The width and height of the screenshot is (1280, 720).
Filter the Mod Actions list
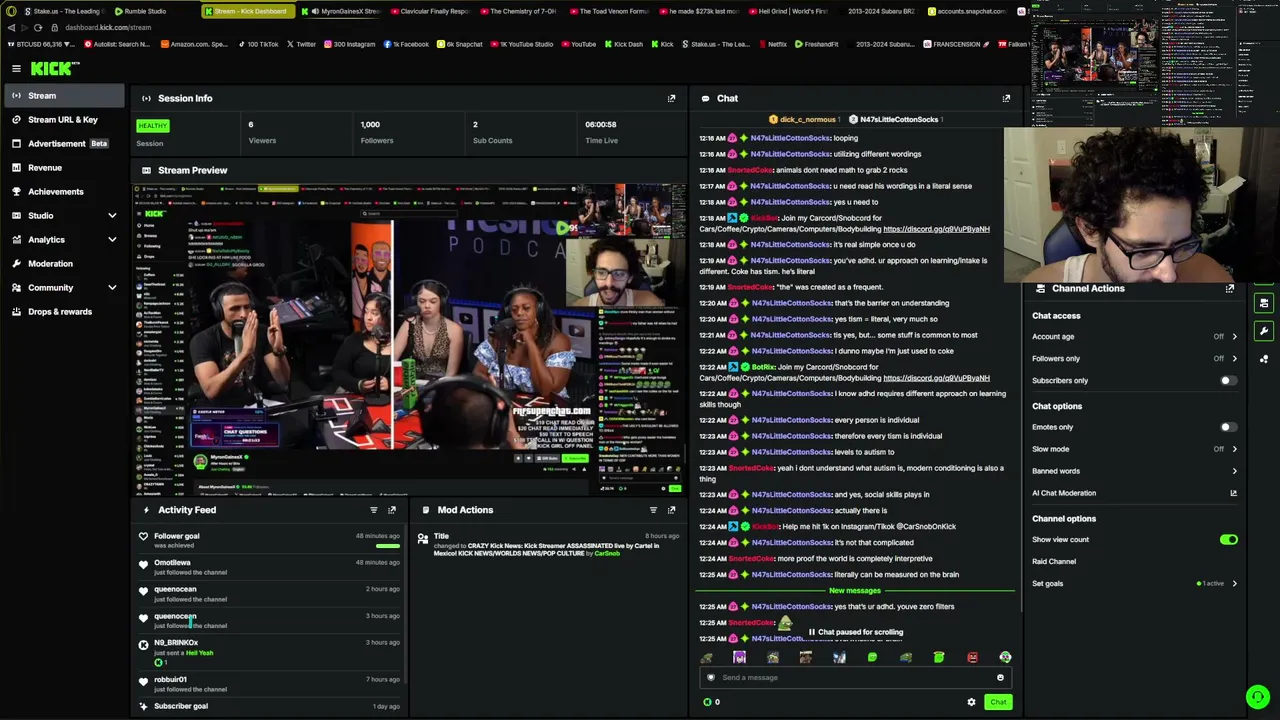653,510
